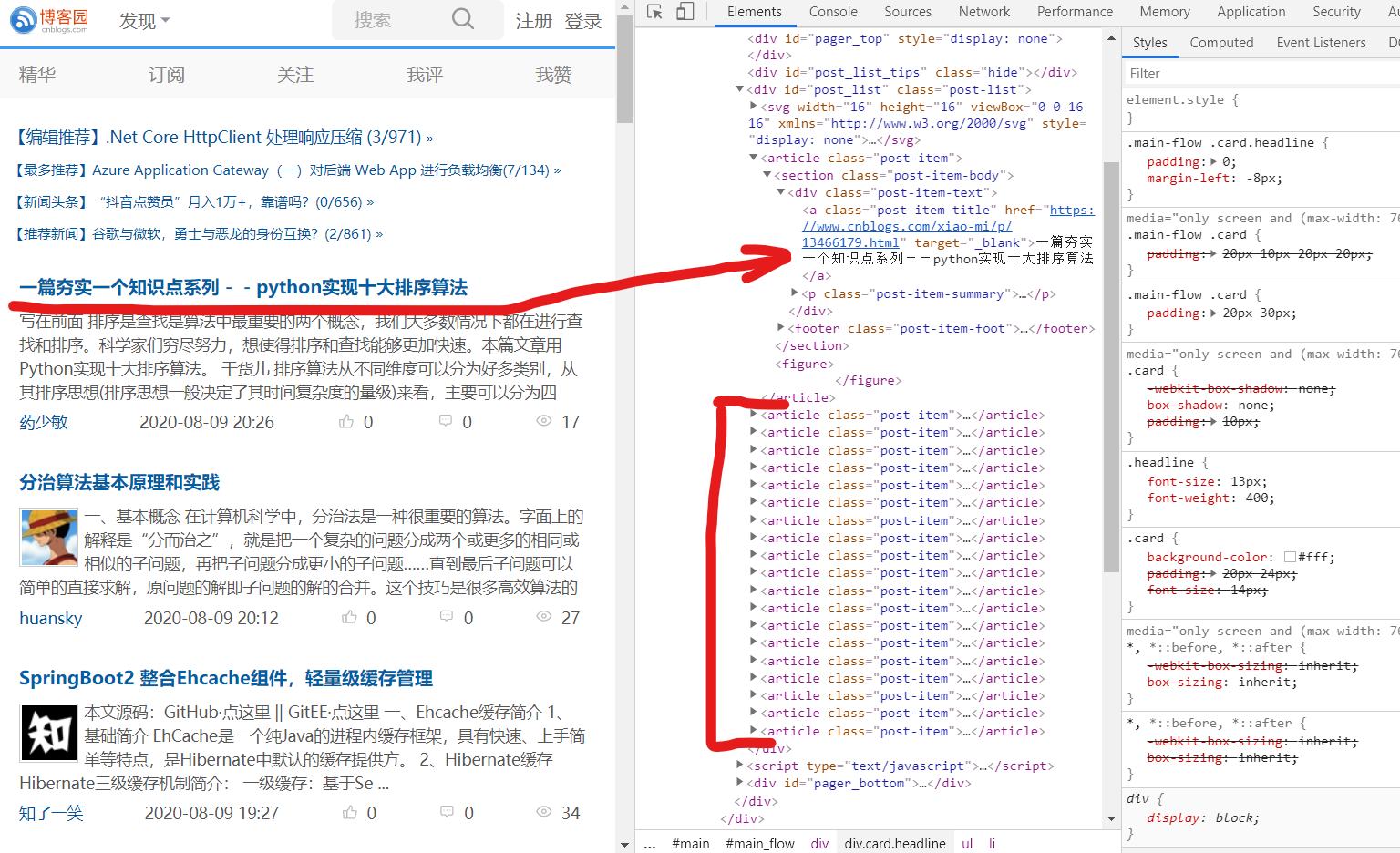Click the huansky author avatar thumbnail
Image resolution: width=1400 pixels, height=853 pixels.
click(x=48, y=538)
